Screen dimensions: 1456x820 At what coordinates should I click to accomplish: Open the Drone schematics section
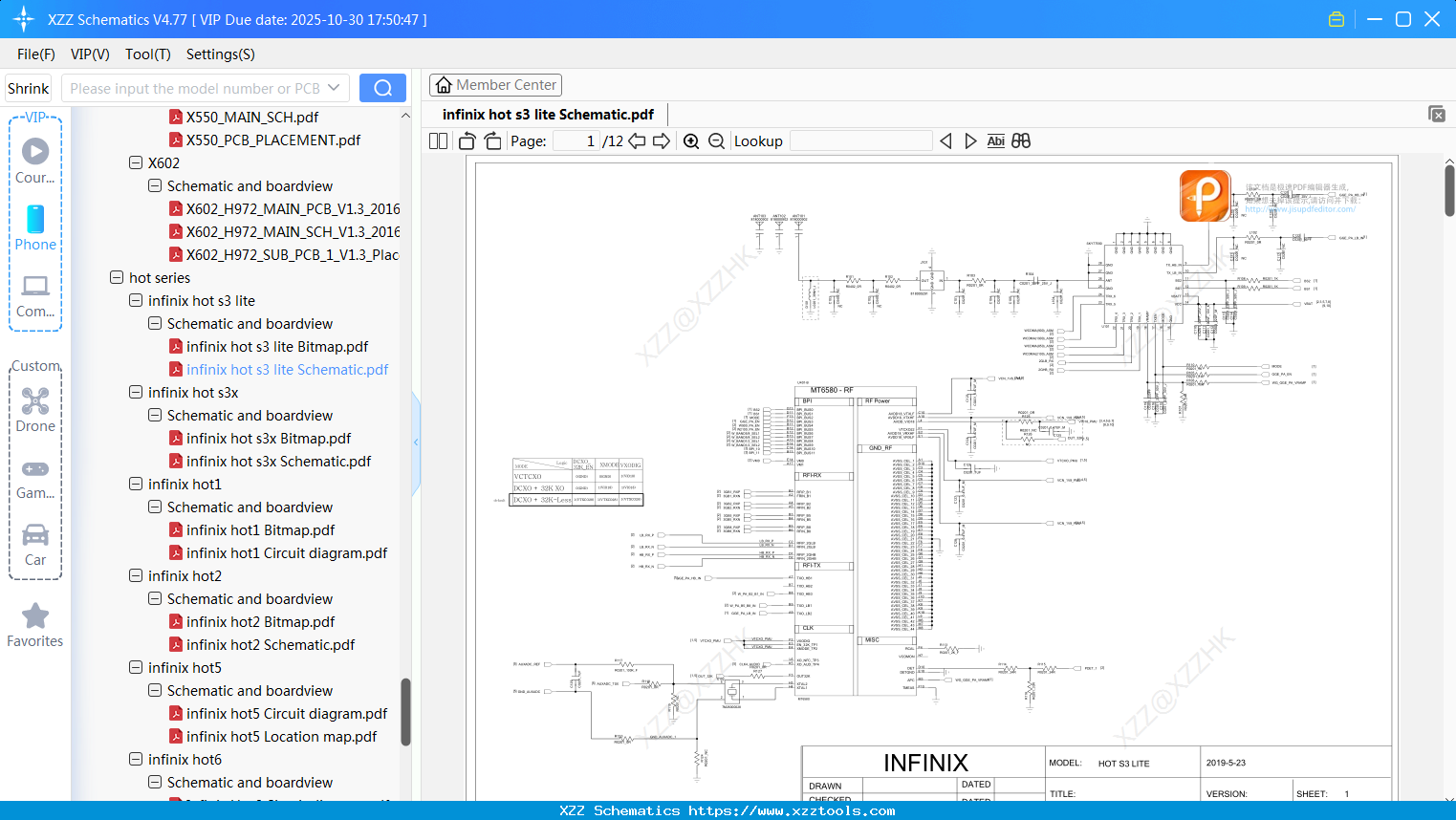click(34, 401)
